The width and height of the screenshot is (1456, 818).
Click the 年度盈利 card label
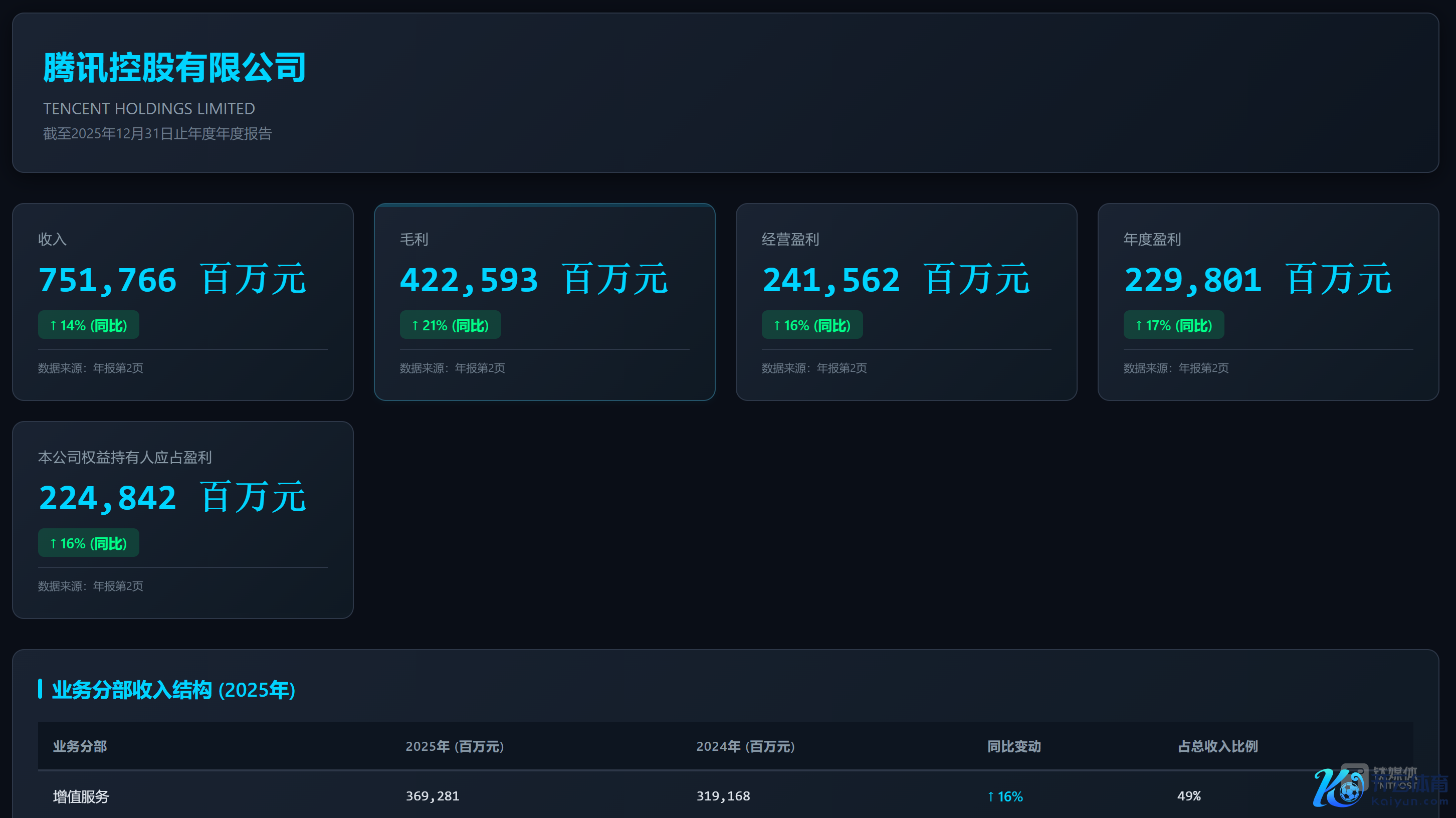coord(1152,239)
